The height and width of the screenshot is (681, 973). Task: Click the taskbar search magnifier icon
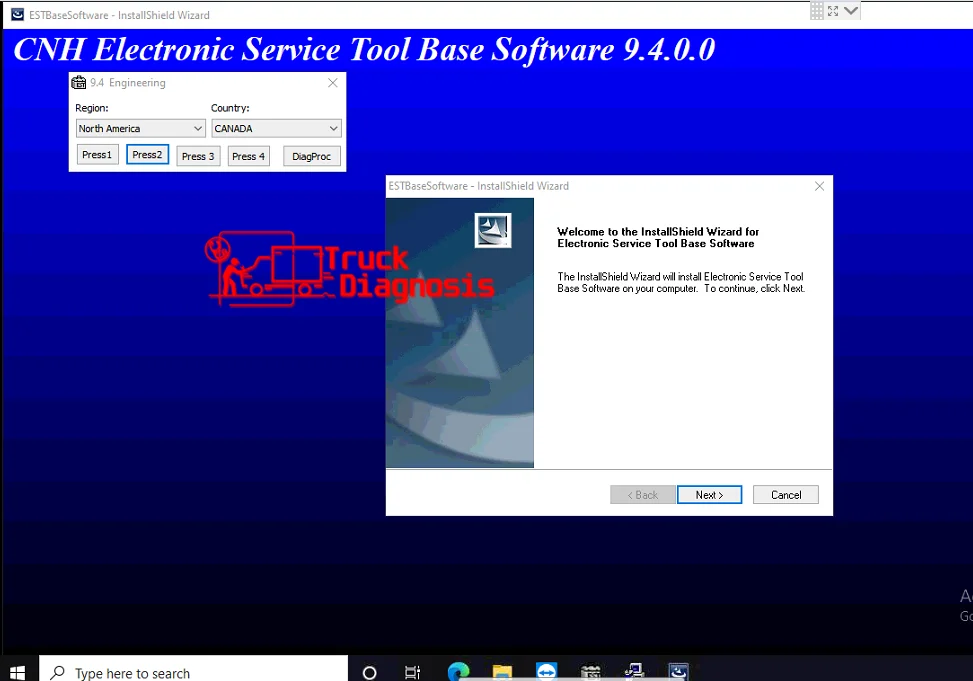(x=58, y=672)
